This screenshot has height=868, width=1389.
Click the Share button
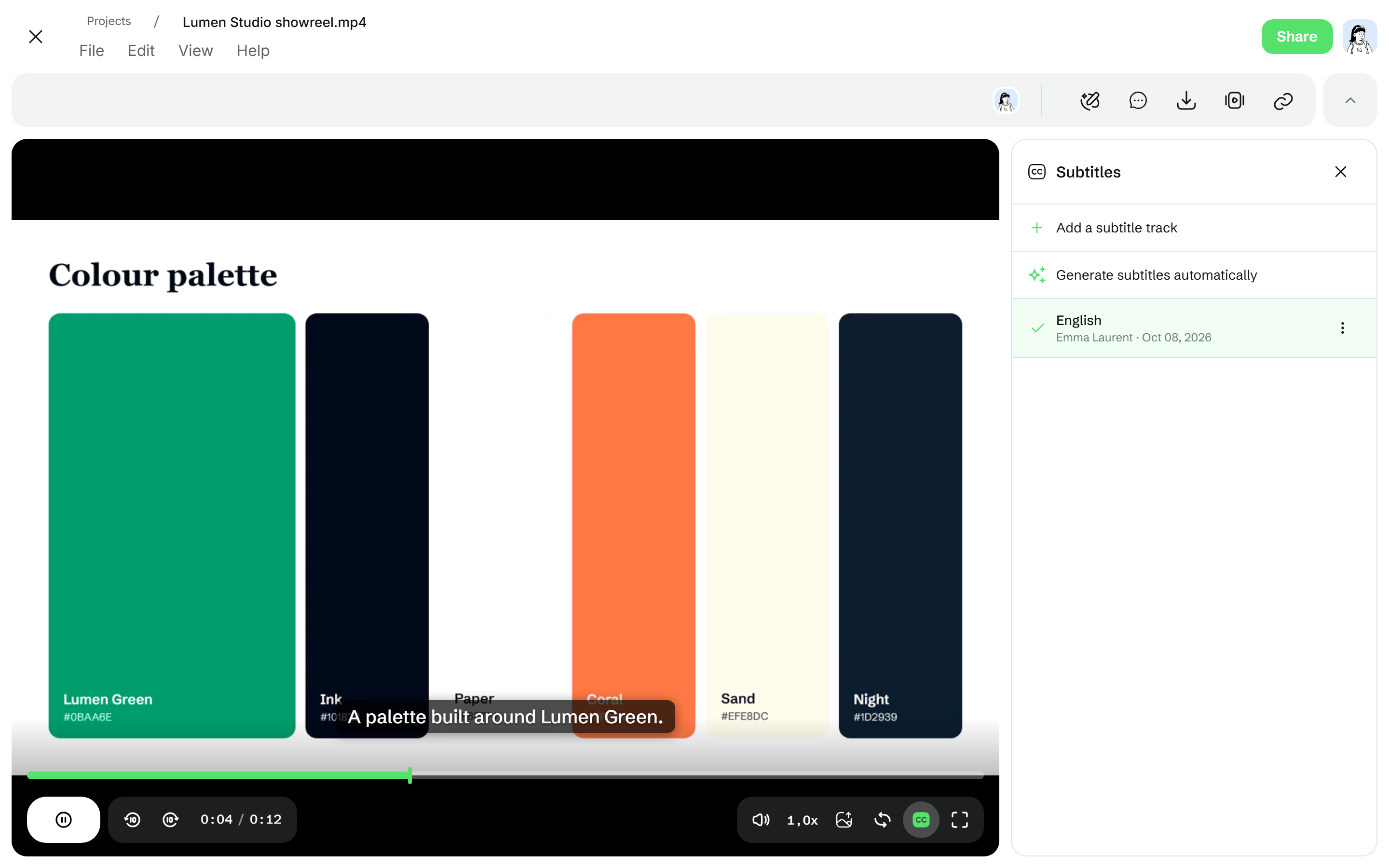[x=1296, y=37]
